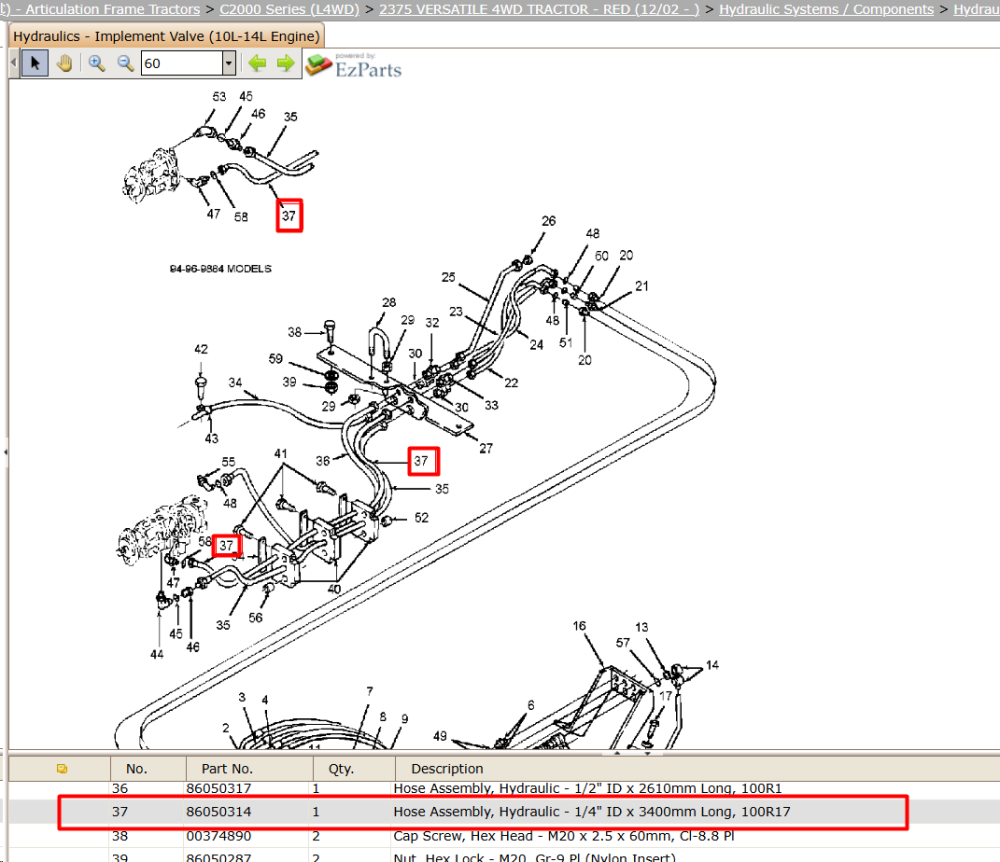Collapse toolbar with small left arrow

tap(14, 63)
